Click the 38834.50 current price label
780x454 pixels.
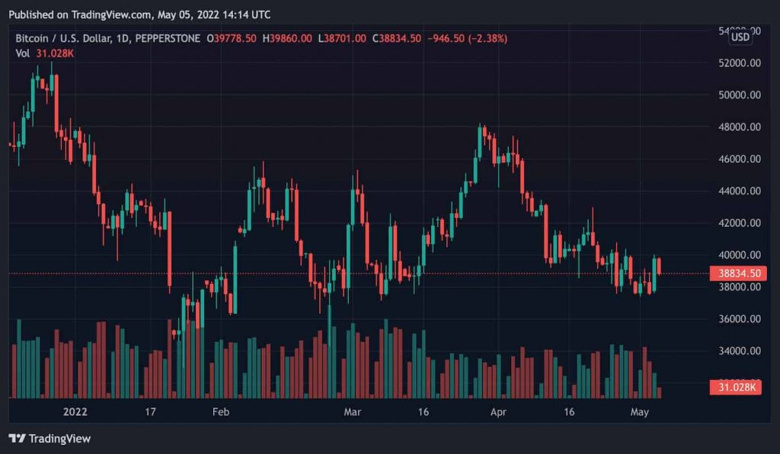coord(738,273)
